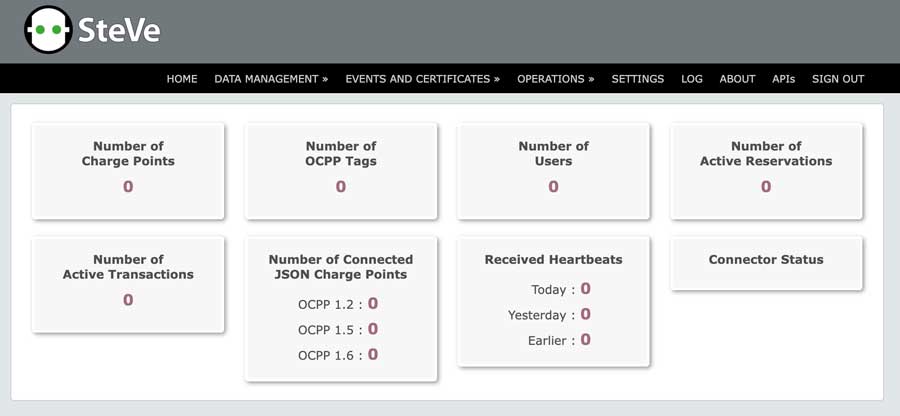The image size is (900, 416).
Task: Click the OCPP 1.2 connected count
Action: click(x=373, y=303)
